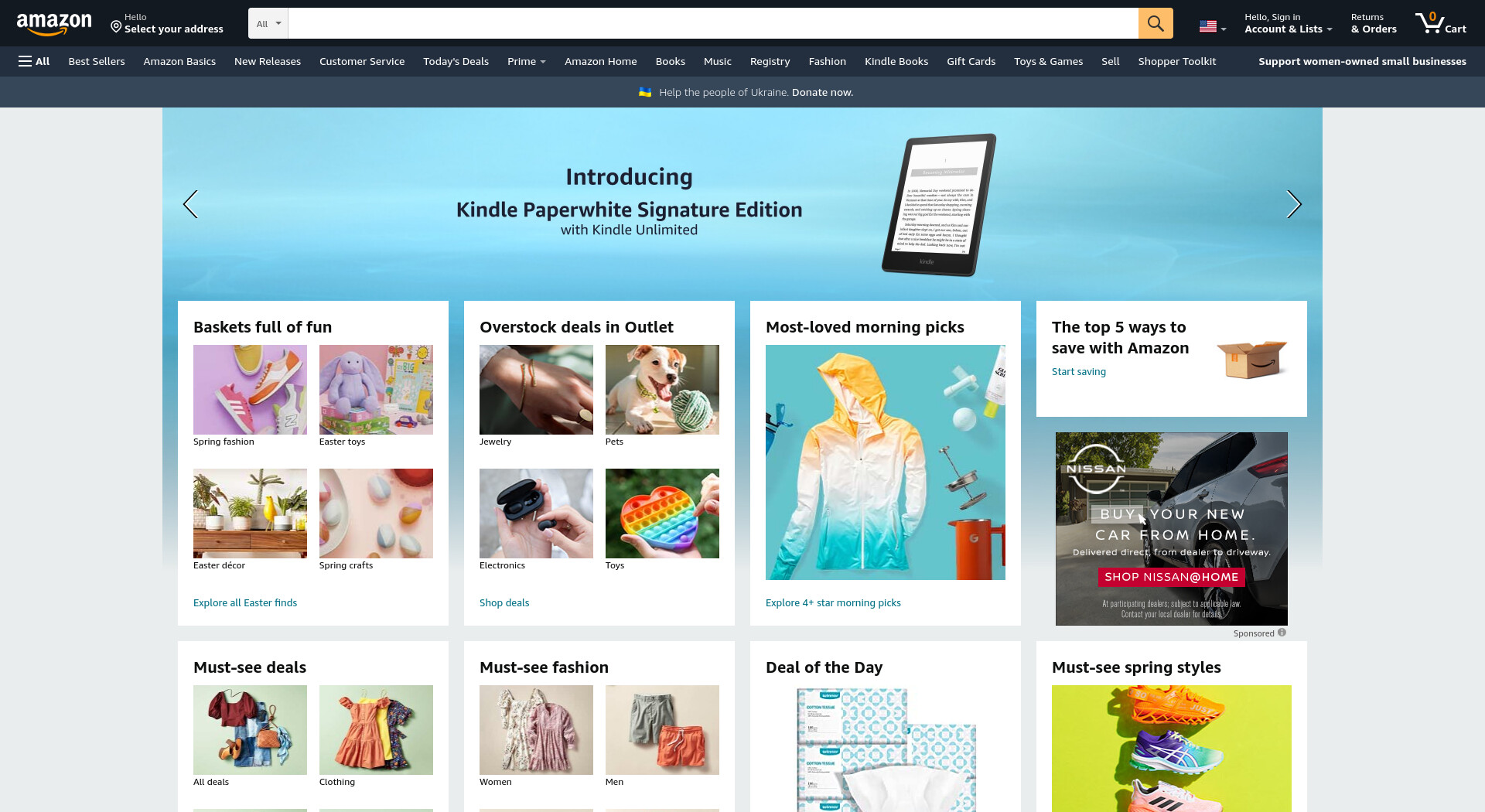Open Women fashion thumbnail

(x=536, y=730)
